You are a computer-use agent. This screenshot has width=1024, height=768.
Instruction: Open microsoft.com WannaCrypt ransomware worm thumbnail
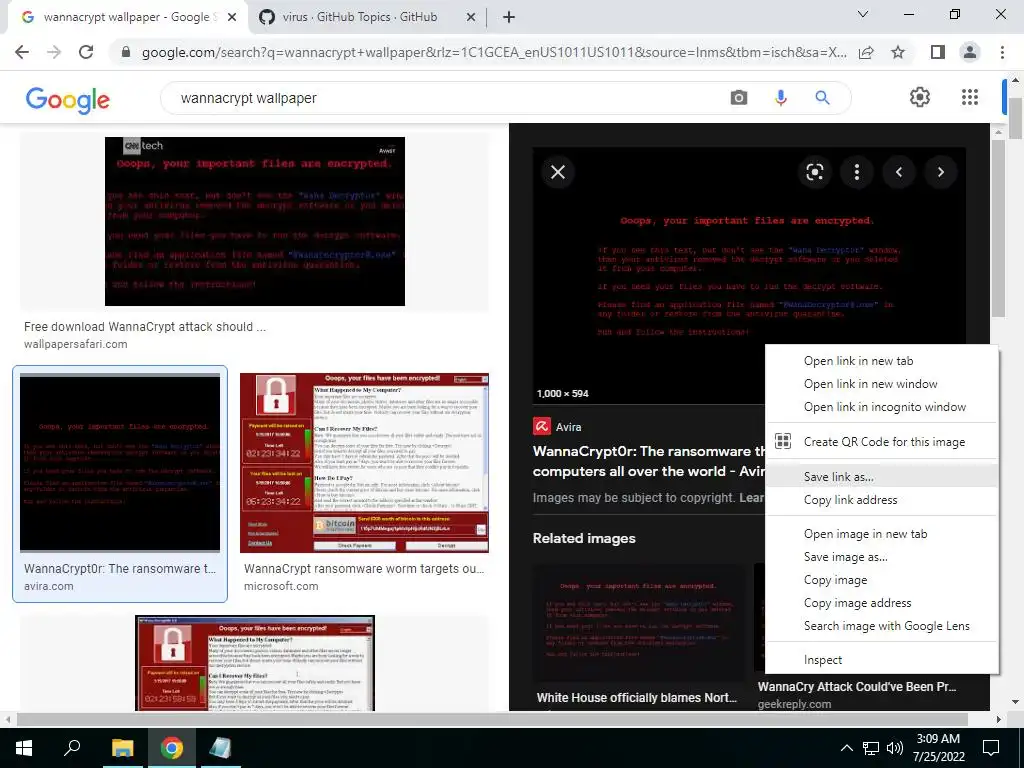pyautogui.click(x=364, y=462)
